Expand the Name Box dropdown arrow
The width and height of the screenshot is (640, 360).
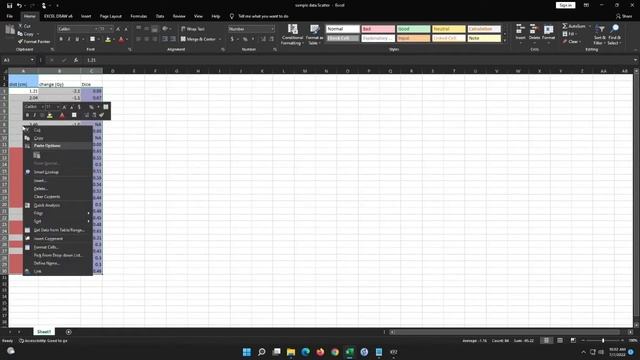[32, 60]
